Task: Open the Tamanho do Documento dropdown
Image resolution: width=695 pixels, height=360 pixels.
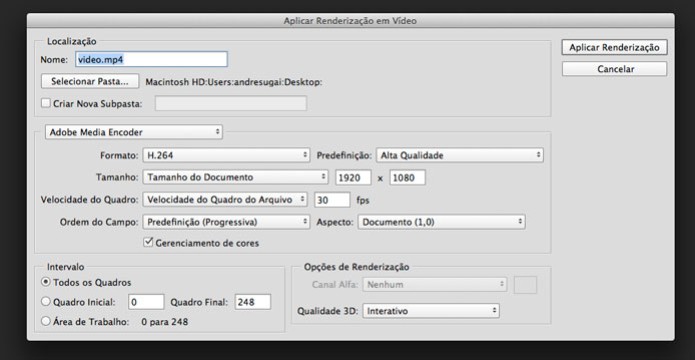Action: click(235, 177)
